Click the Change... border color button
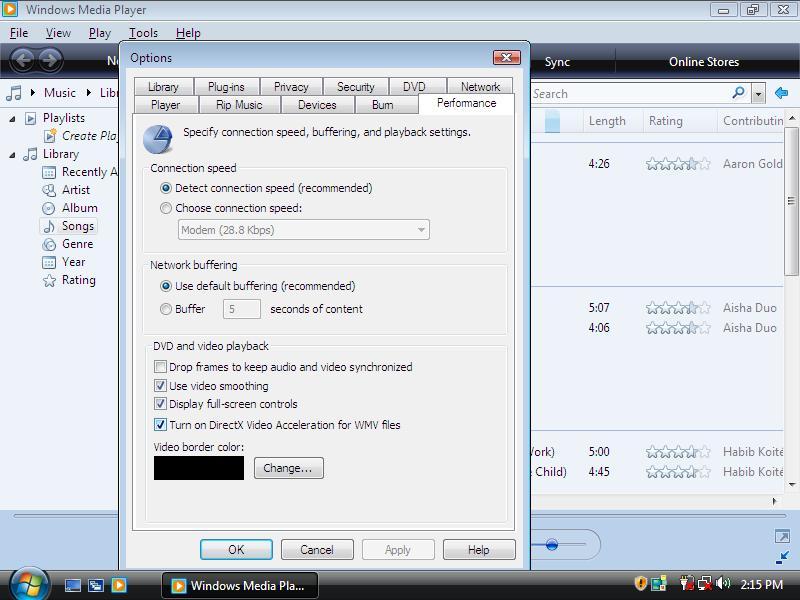The width and height of the screenshot is (800, 600). point(288,468)
